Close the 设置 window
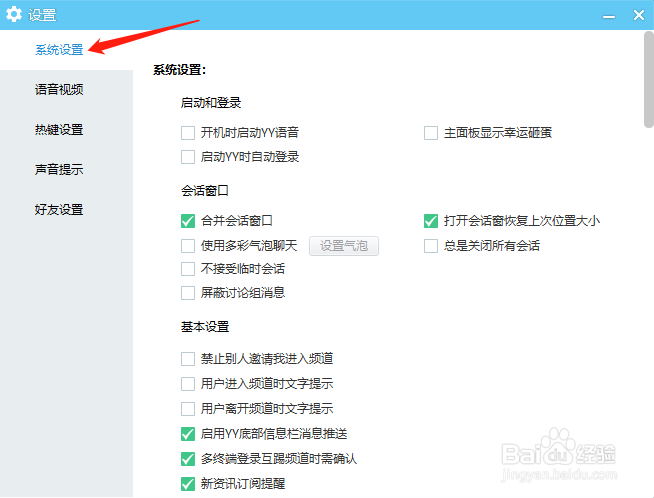Viewport: 654px width, 498px height. coord(639,15)
